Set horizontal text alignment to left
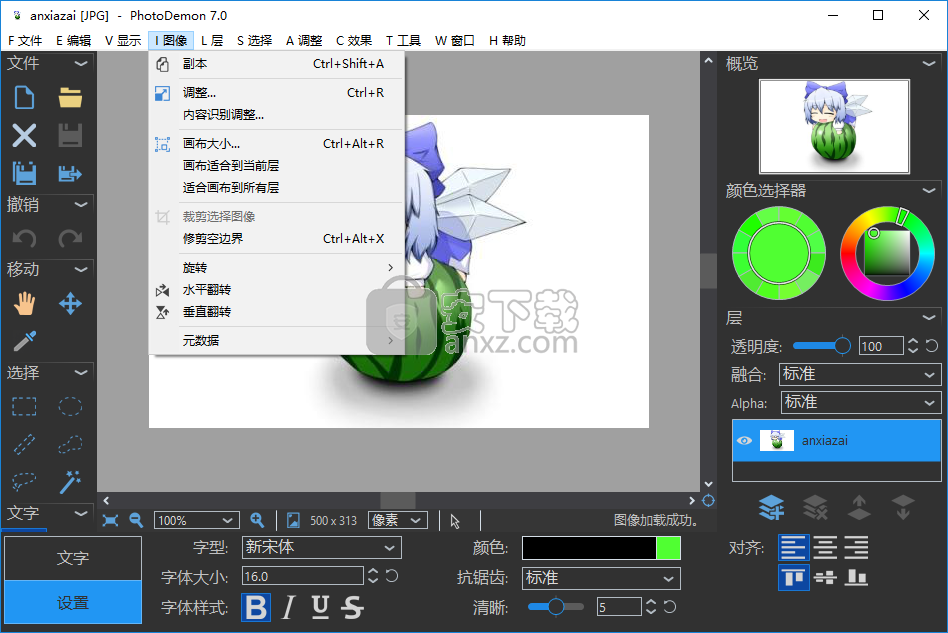Image resolution: width=948 pixels, height=633 pixels. point(793,547)
